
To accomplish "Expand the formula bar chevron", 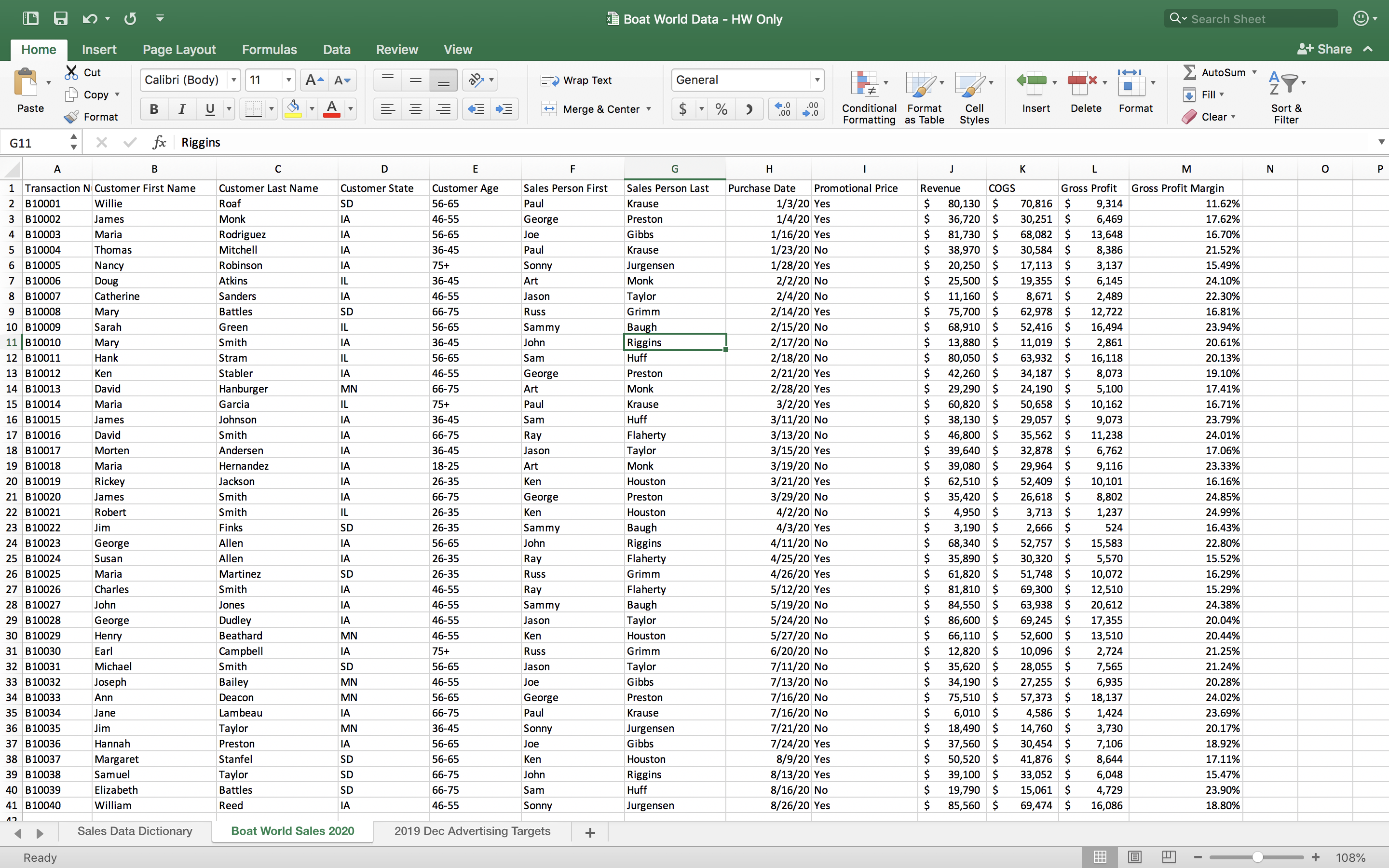I will 1381,142.
